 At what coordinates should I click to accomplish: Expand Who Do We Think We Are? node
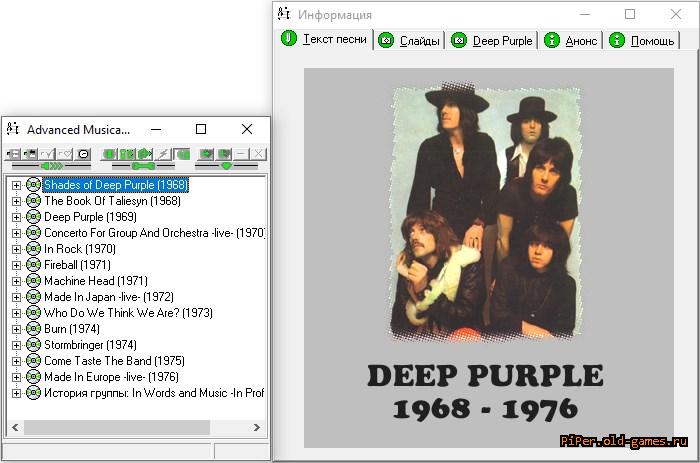click(16, 313)
